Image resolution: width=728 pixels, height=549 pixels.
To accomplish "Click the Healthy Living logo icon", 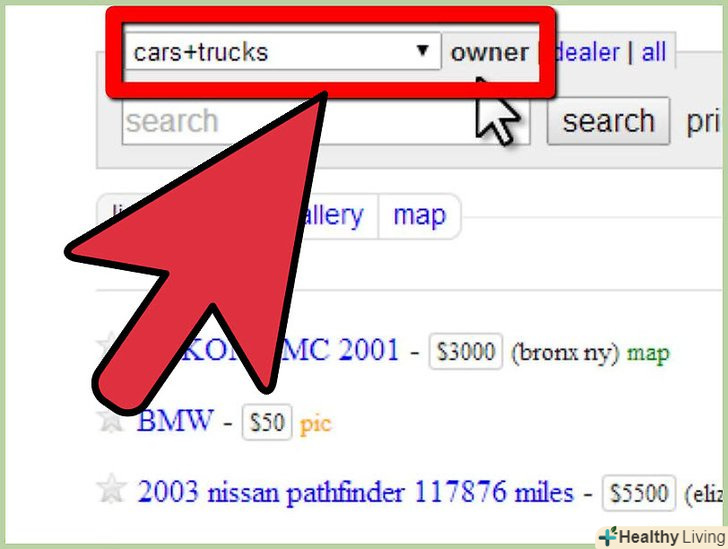I will click(x=608, y=536).
